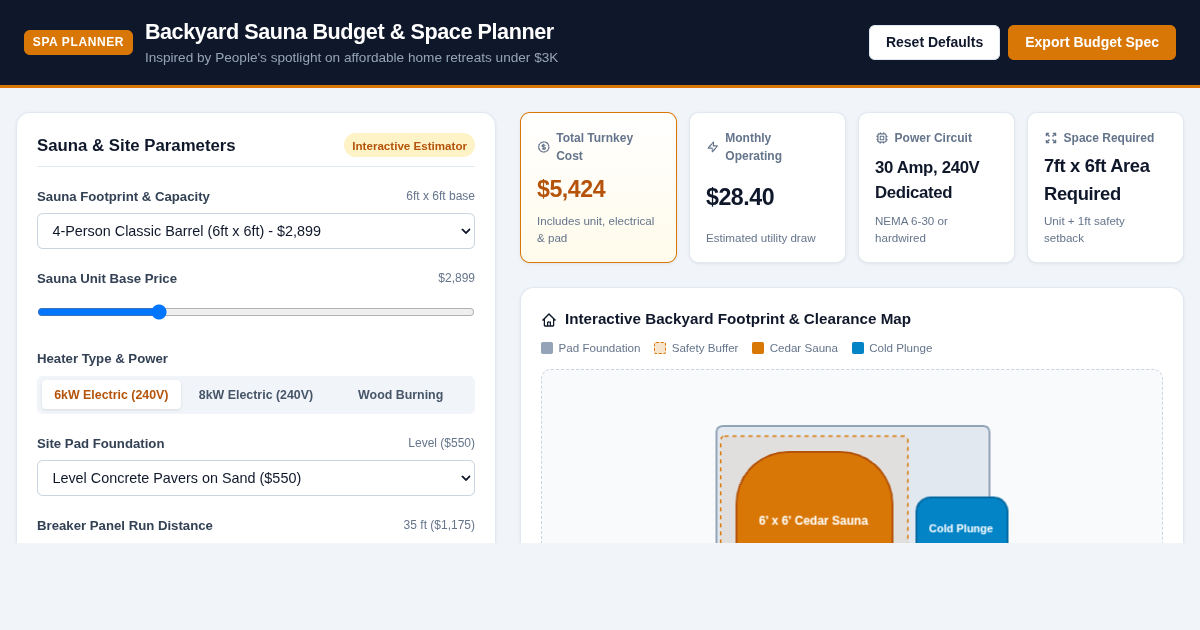The height and width of the screenshot is (630, 1200).
Task: Click the Cedar Sauna legend swatch
Action: [x=758, y=348]
